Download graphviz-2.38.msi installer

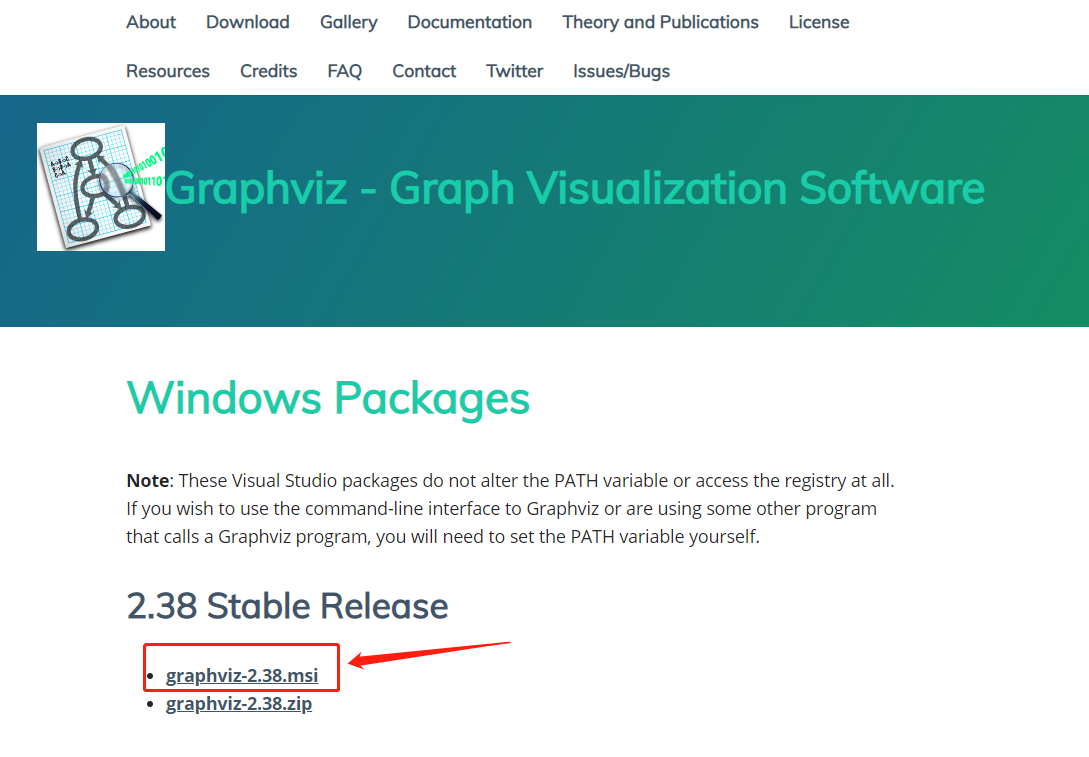[240, 675]
